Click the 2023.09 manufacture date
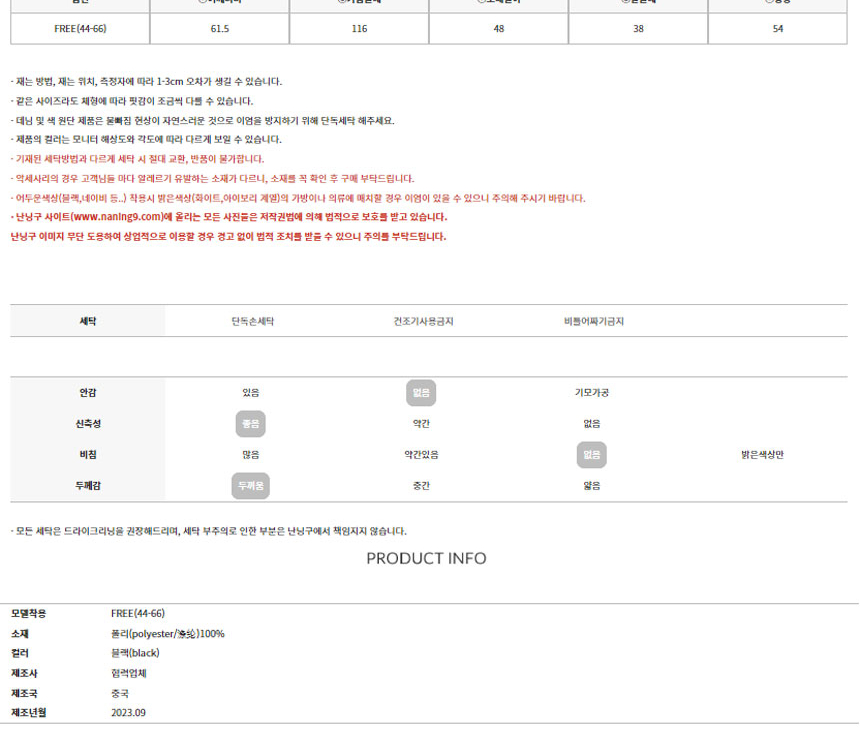860x744 pixels. pos(128,713)
